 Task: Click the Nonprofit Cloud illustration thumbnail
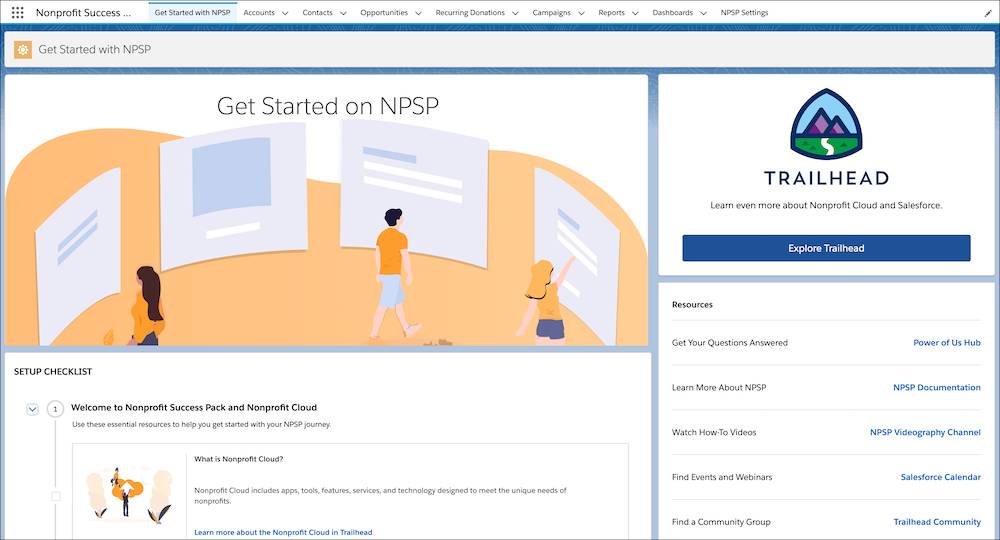coord(129,493)
